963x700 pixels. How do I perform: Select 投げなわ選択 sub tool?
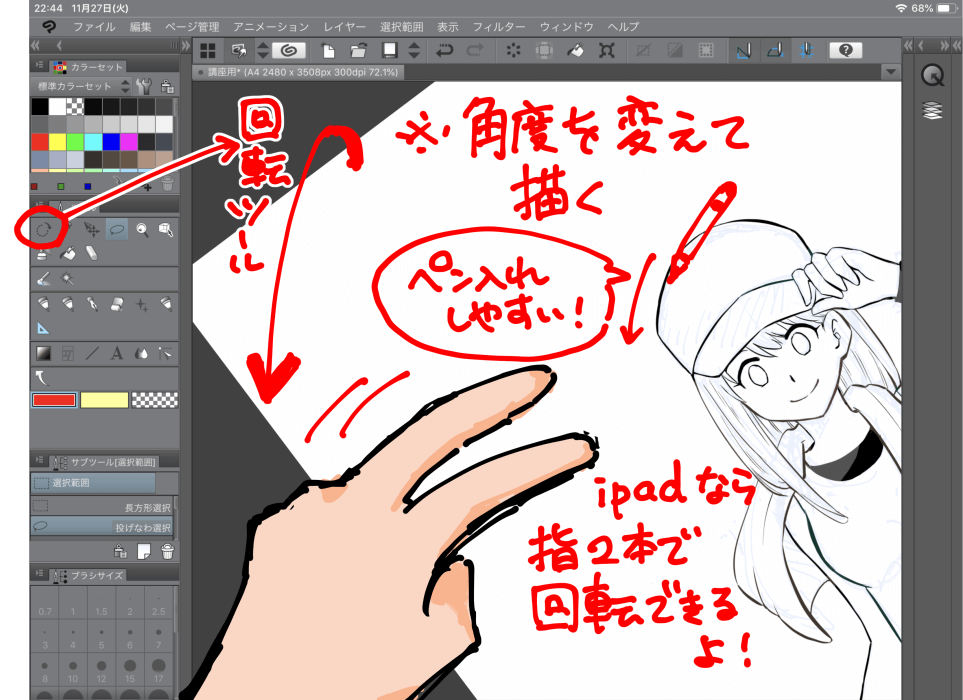[x=102, y=526]
